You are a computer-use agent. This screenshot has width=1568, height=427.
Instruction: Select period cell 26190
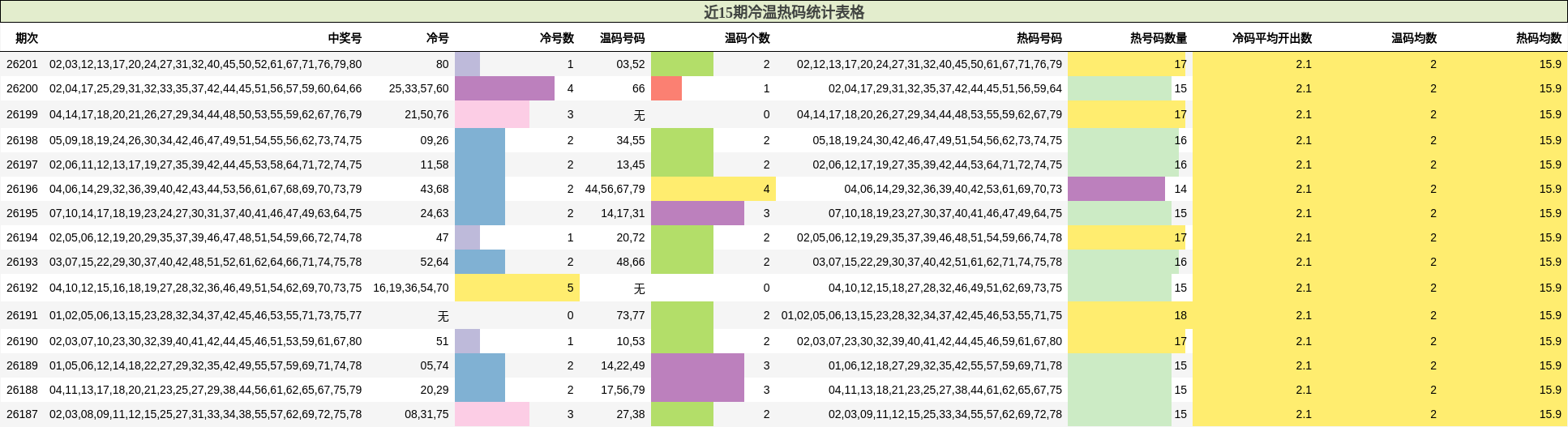coord(22,341)
